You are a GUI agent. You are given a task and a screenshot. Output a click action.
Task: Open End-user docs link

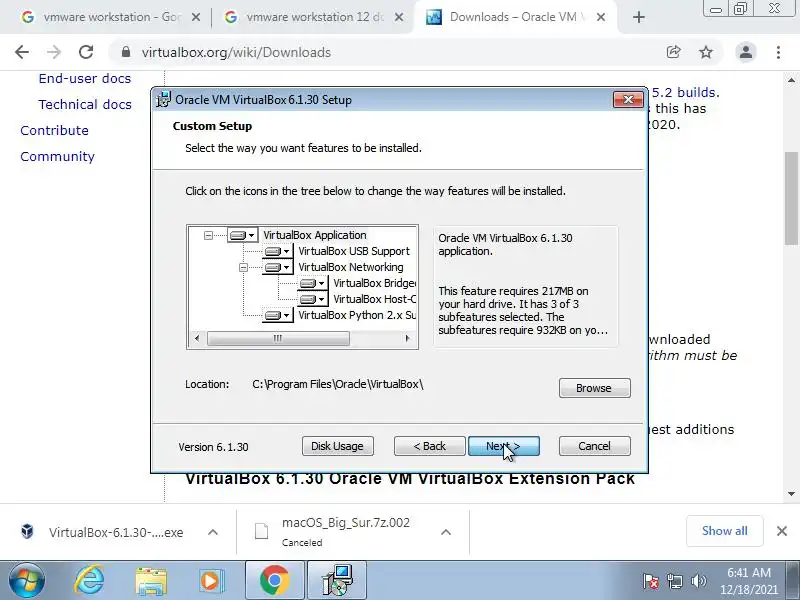click(x=85, y=79)
